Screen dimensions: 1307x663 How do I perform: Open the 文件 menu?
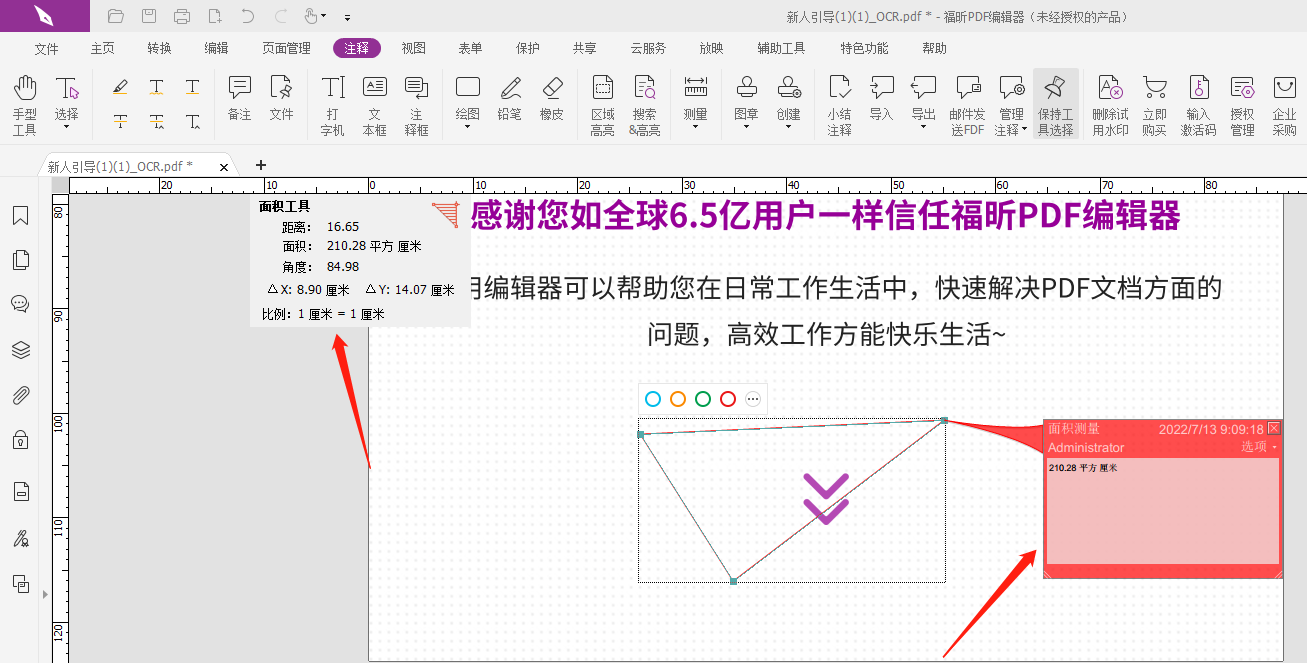[46, 47]
